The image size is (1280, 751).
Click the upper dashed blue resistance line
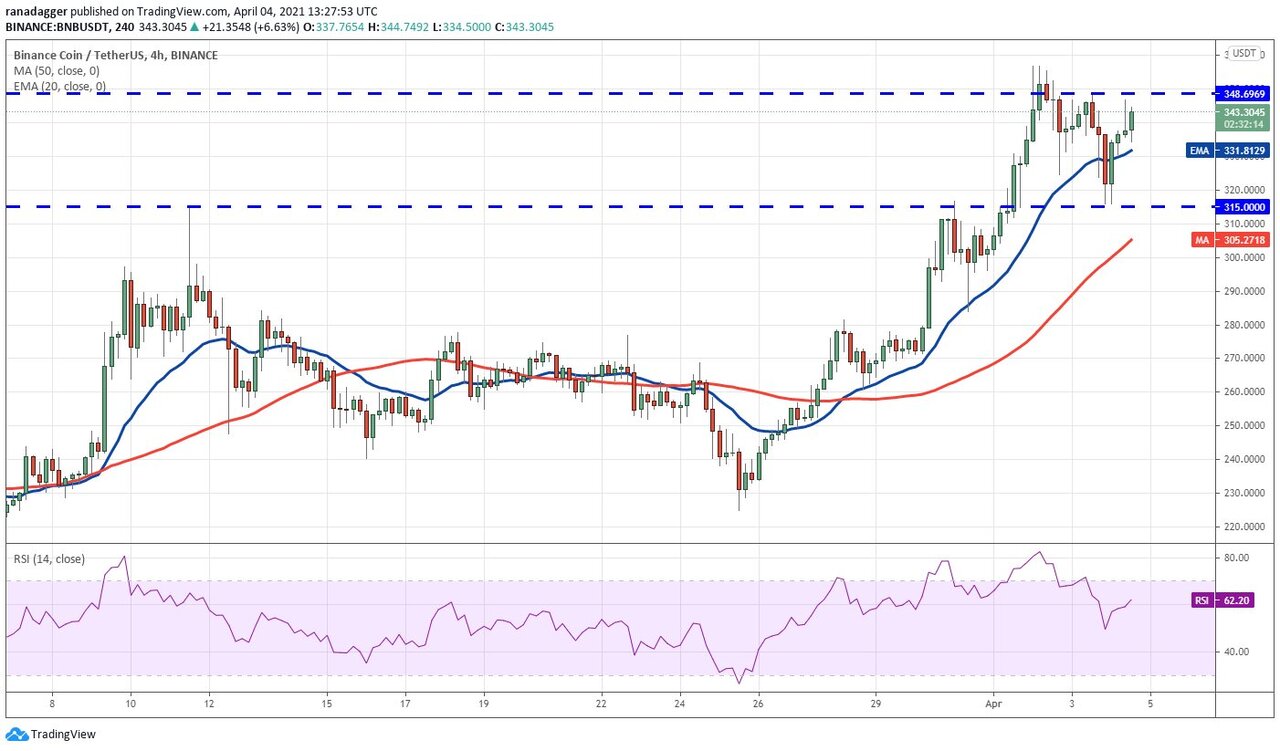(x=600, y=93)
